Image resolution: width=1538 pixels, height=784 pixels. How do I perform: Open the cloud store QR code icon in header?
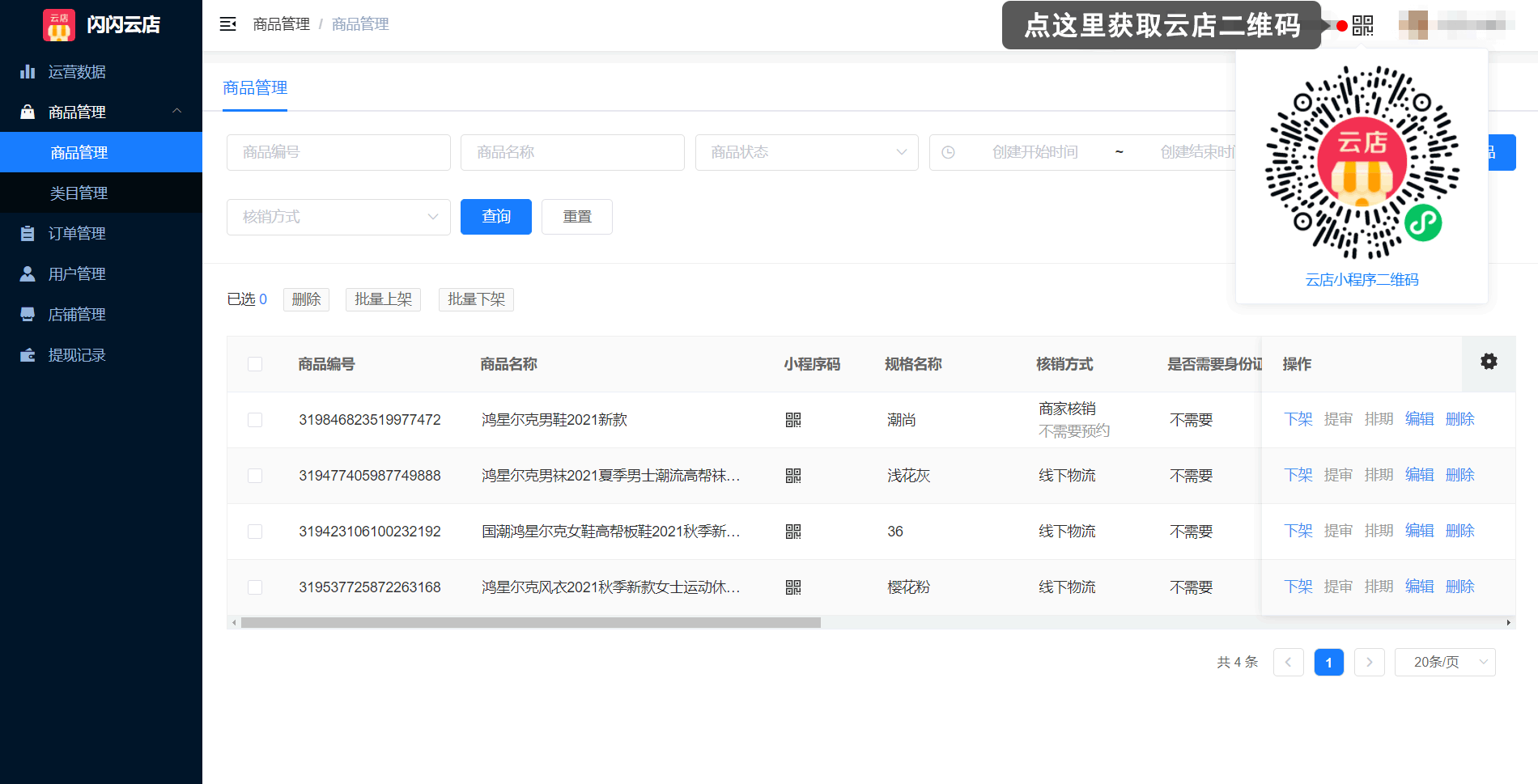[1363, 26]
